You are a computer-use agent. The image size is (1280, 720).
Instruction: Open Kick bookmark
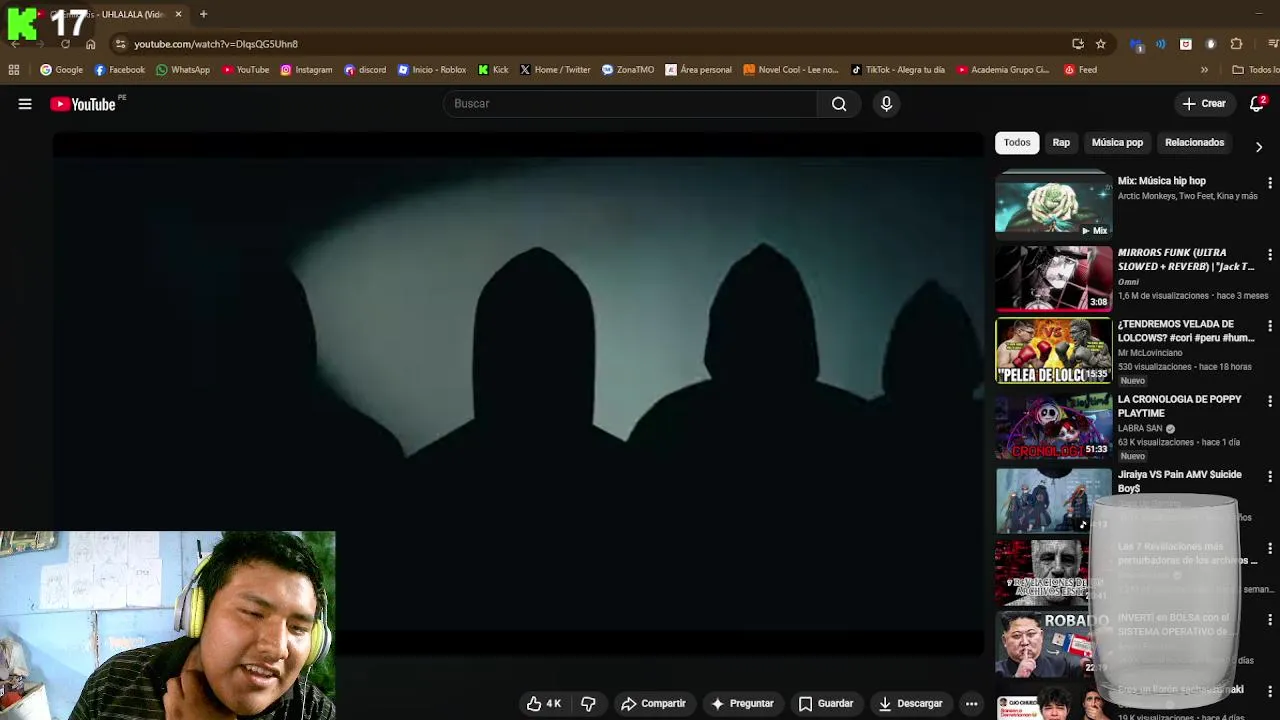(493, 70)
